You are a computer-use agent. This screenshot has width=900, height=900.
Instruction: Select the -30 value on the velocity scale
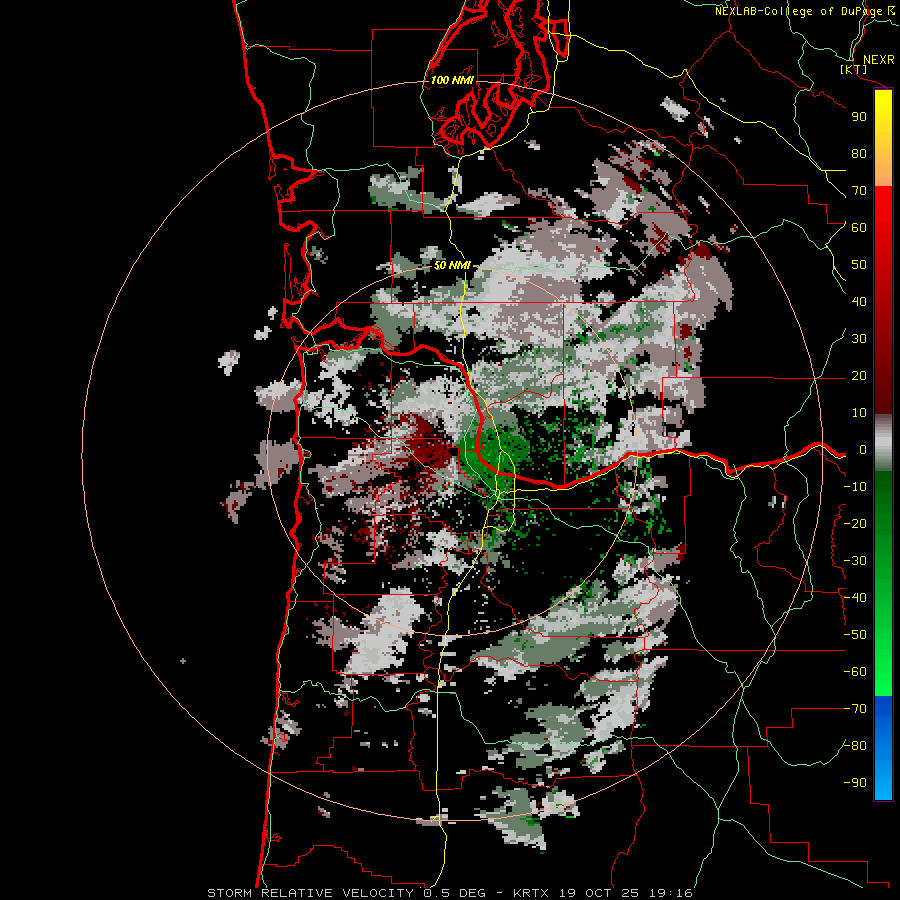[855, 561]
